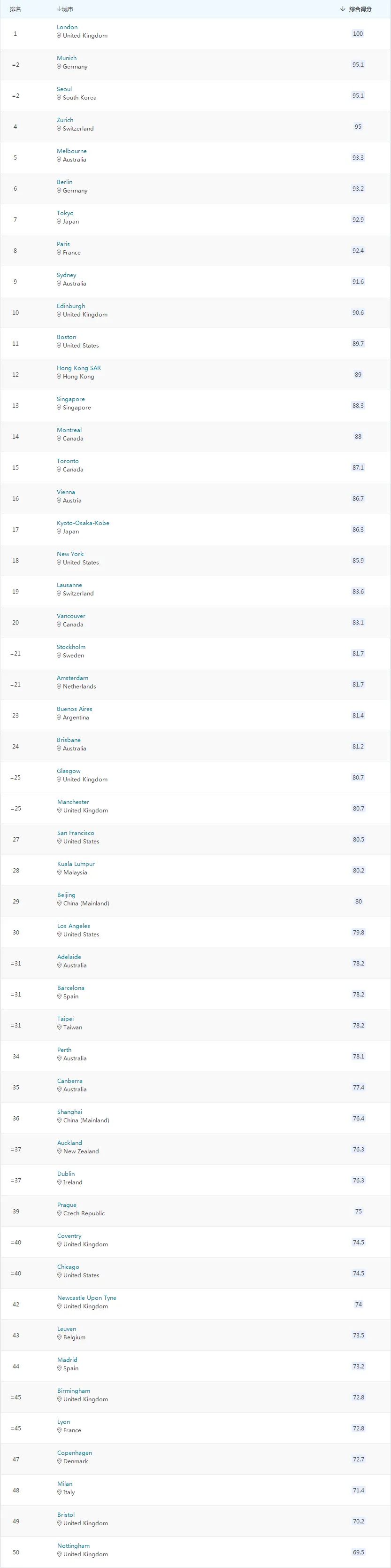
Task: Click the location pin next to Denmark
Action: 60,1461
